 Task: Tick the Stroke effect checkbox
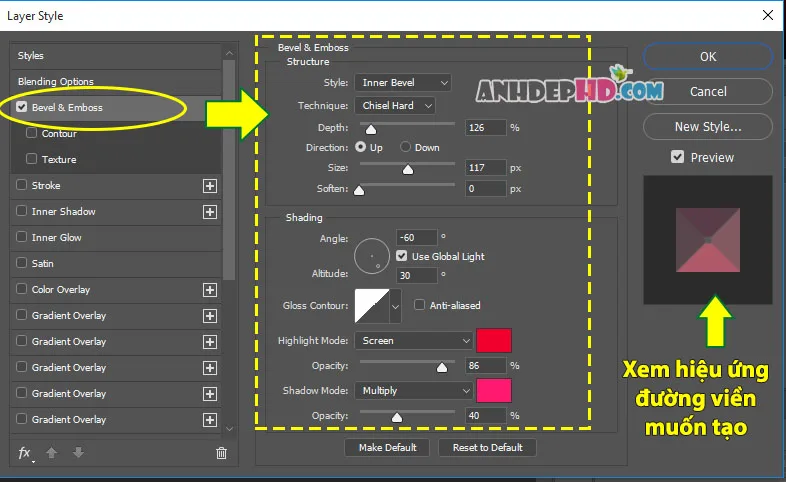coord(22,185)
